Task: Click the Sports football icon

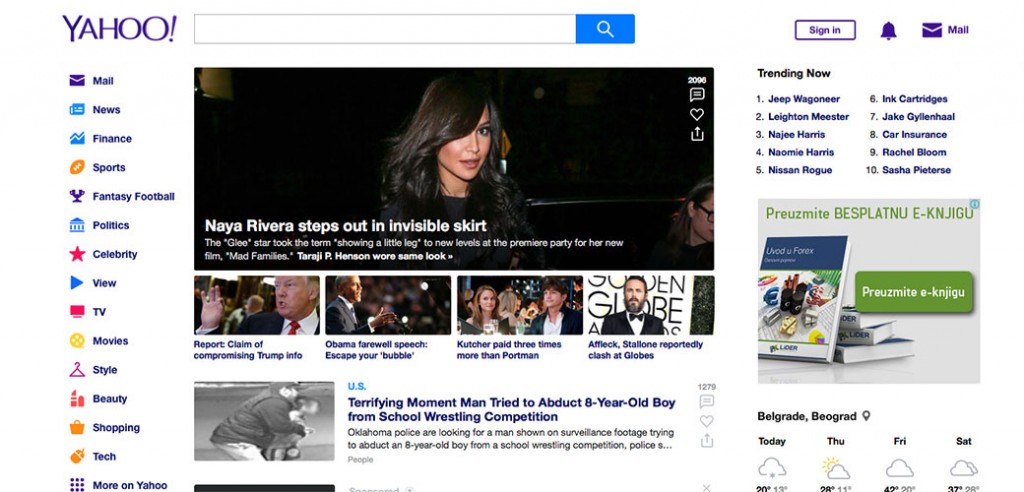Action: (77, 167)
